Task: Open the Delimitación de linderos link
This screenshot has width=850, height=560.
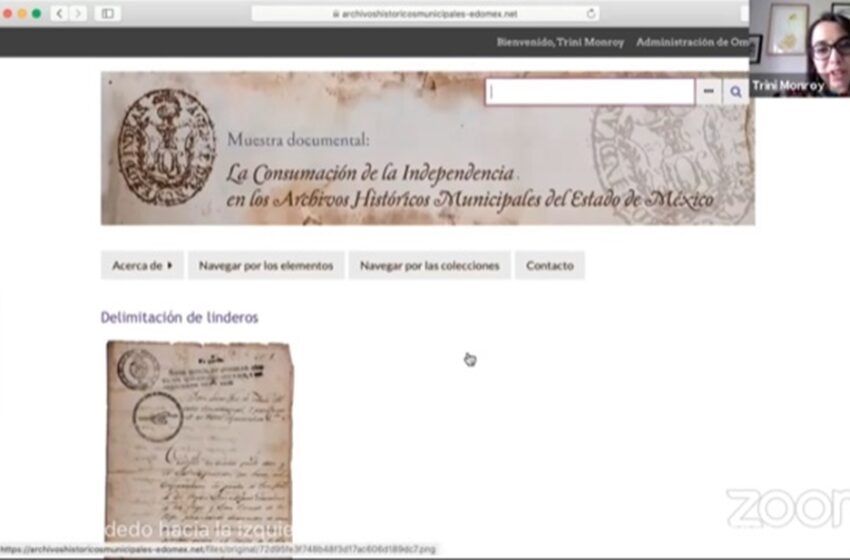Action: [x=179, y=318]
